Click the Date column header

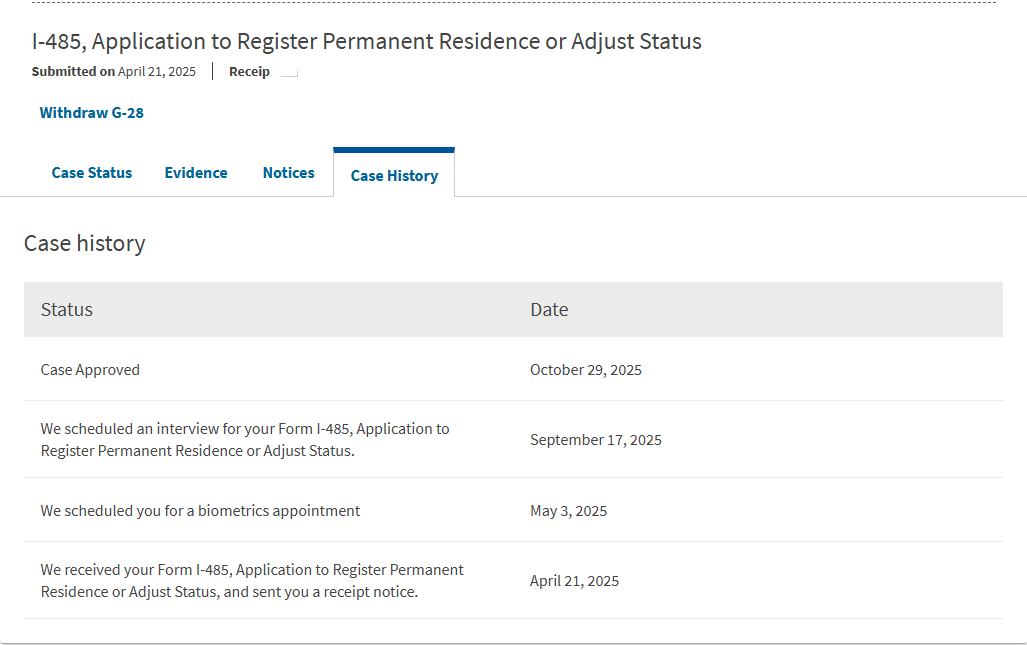coord(549,310)
